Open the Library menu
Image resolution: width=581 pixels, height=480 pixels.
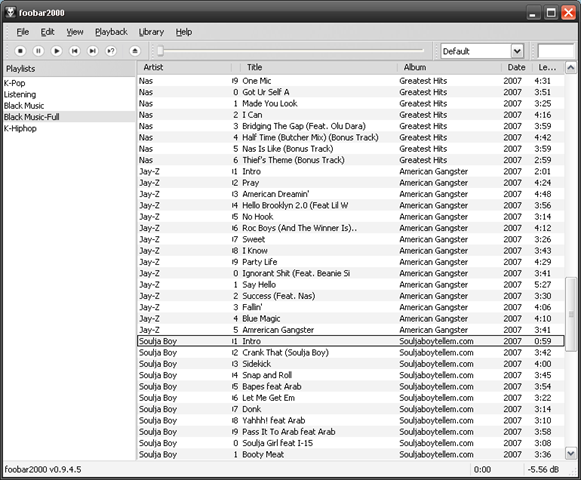coord(151,32)
